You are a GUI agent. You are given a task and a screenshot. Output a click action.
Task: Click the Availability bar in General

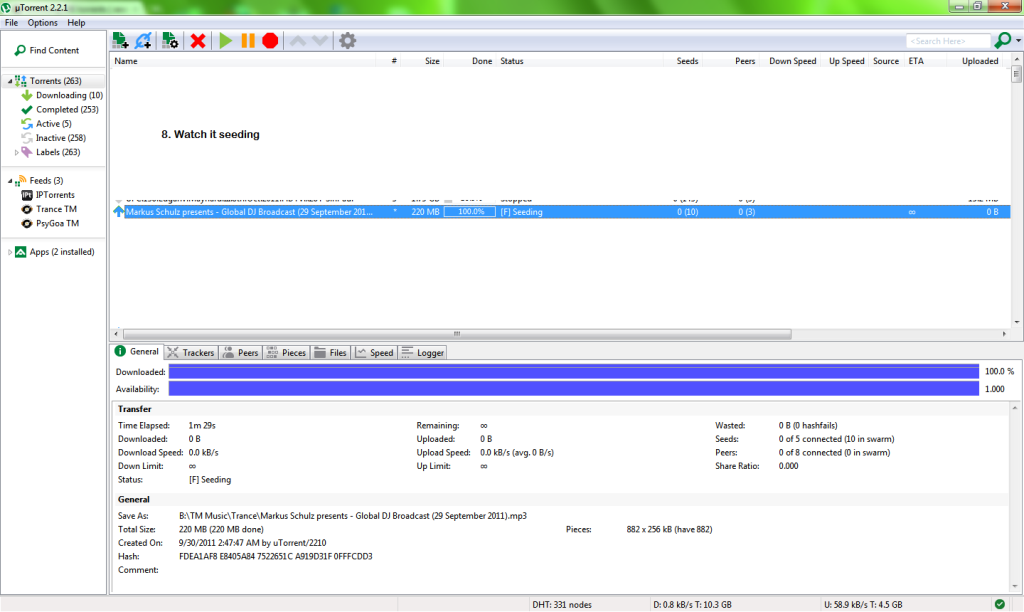(x=574, y=389)
